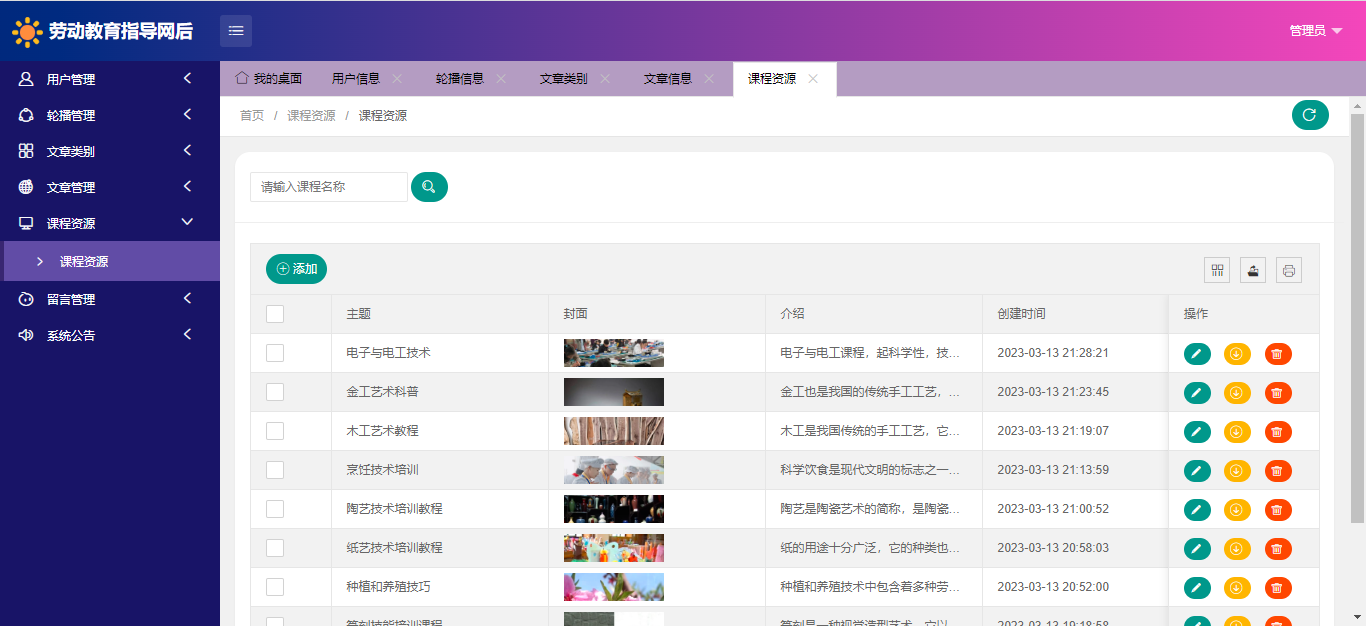This screenshot has width=1366, height=626.
Task: Download the 木工艺术教程 resource
Action: [x=1237, y=432]
